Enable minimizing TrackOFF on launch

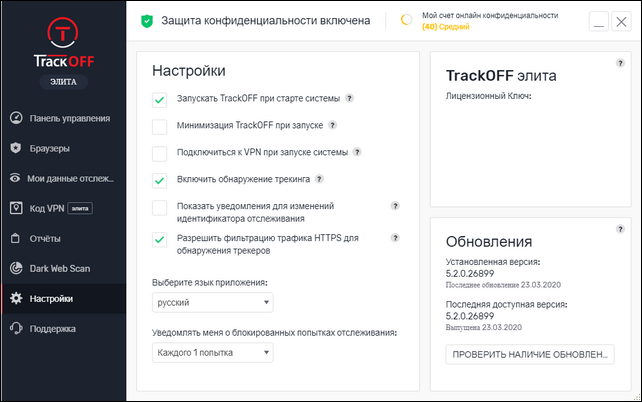159,126
